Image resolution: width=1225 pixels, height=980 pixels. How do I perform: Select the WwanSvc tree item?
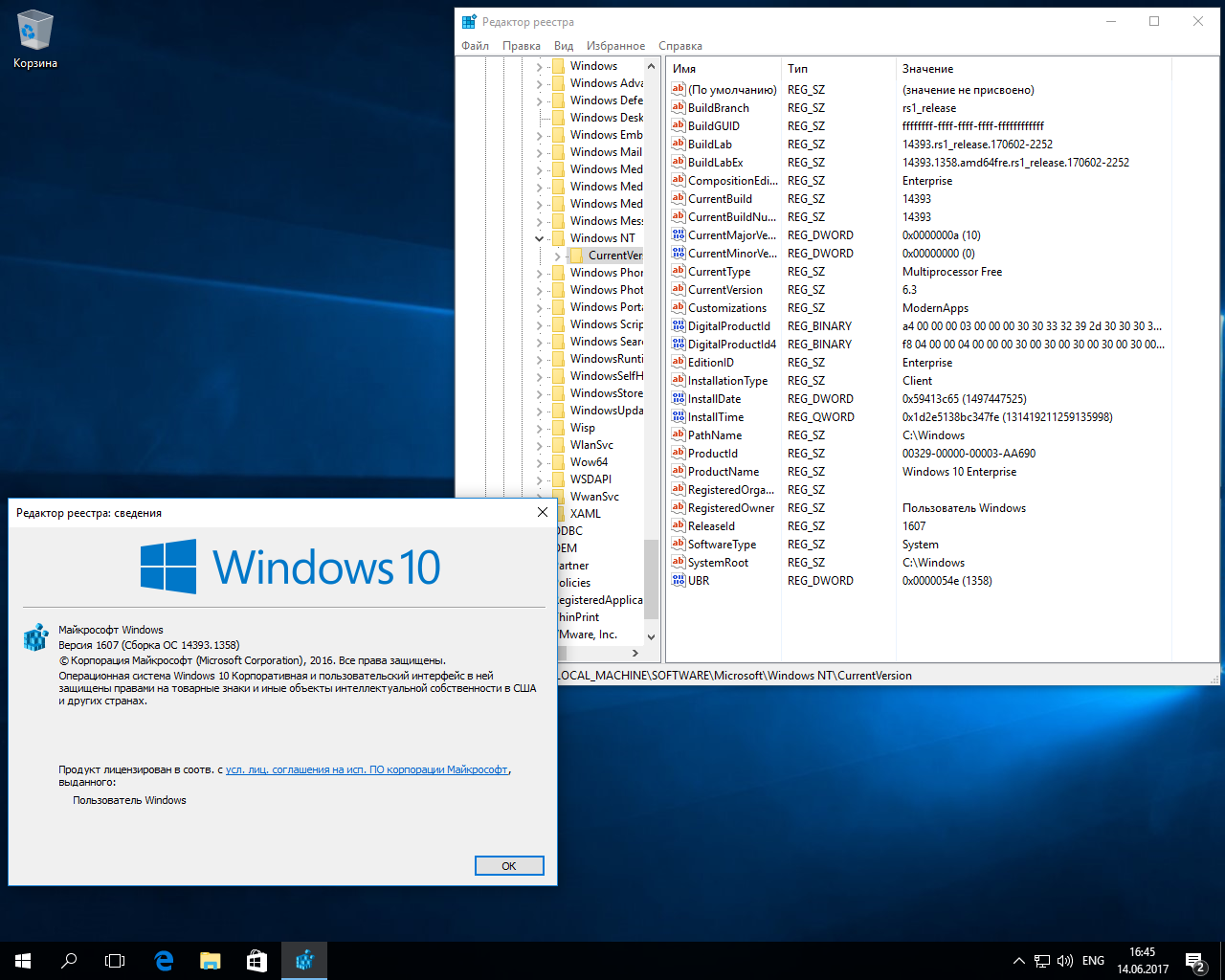pos(594,497)
